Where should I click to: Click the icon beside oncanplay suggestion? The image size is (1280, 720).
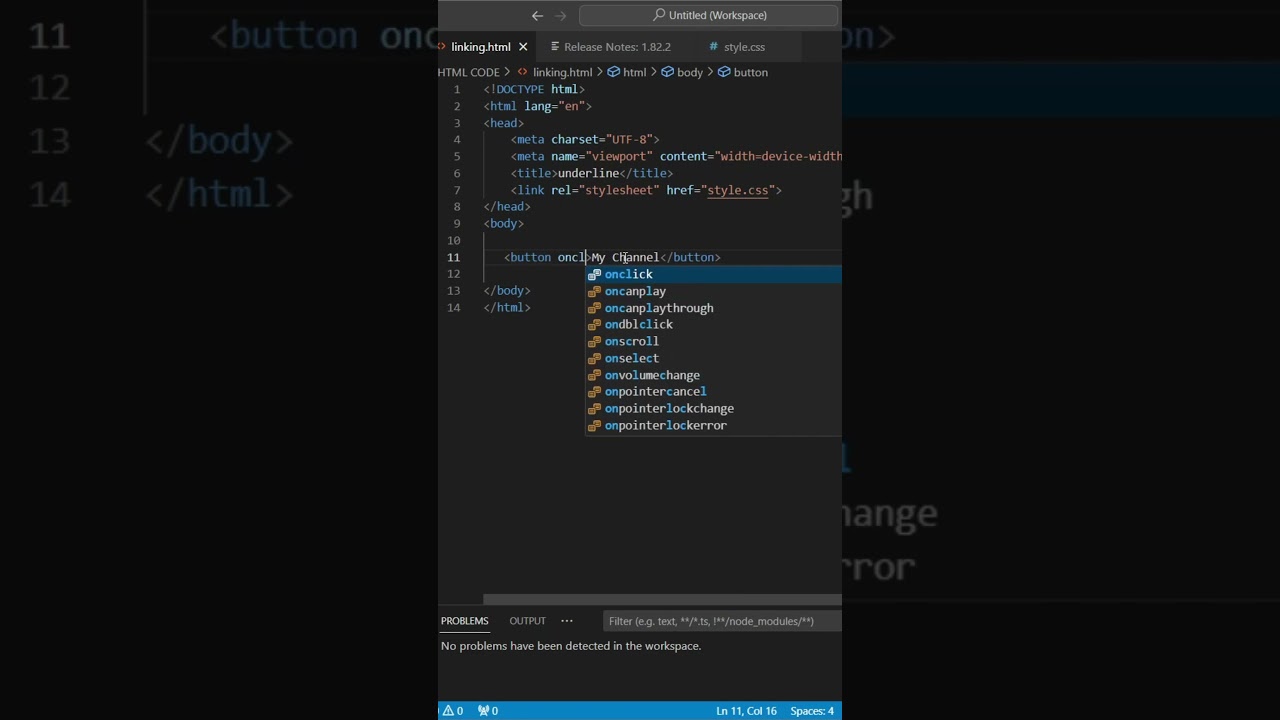[594, 291]
